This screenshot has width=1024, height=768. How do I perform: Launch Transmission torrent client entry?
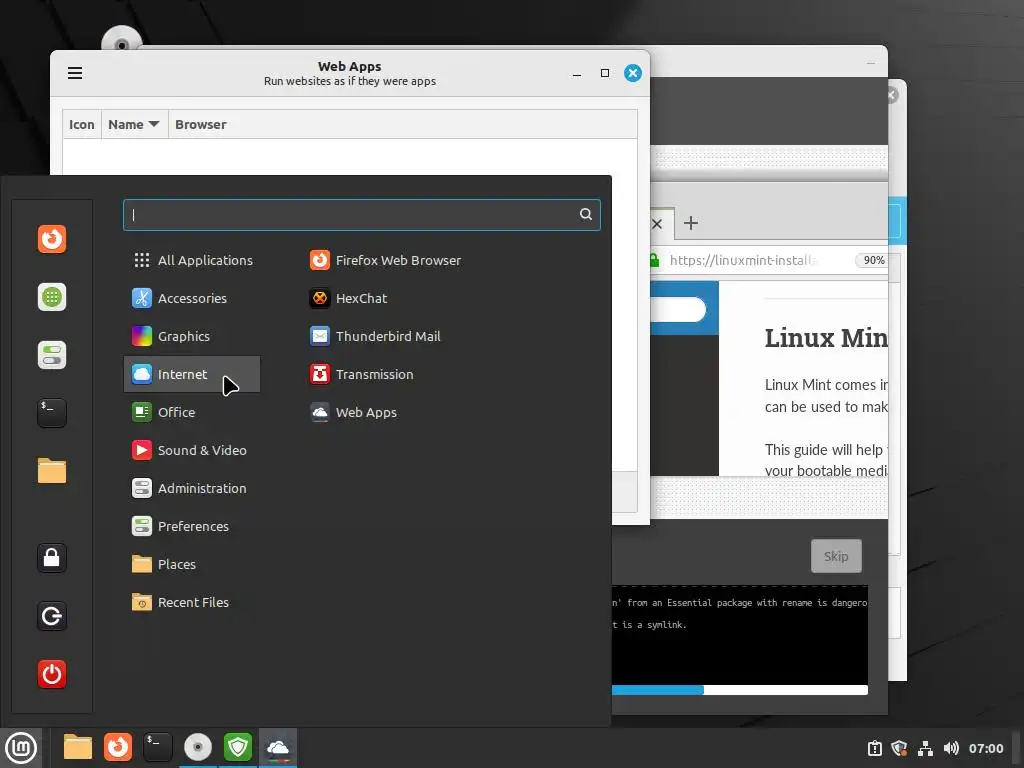(362, 374)
